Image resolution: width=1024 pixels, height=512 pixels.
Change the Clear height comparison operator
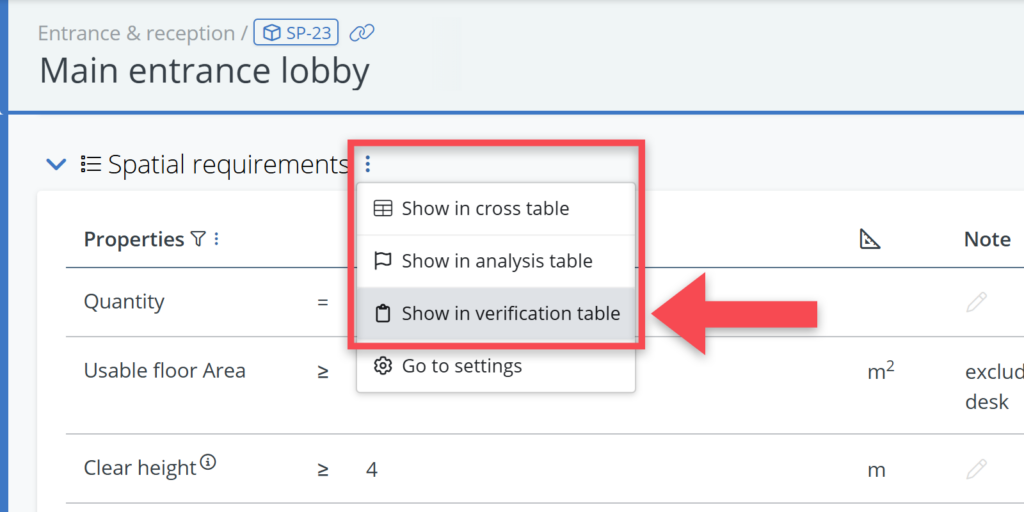[x=323, y=469]
